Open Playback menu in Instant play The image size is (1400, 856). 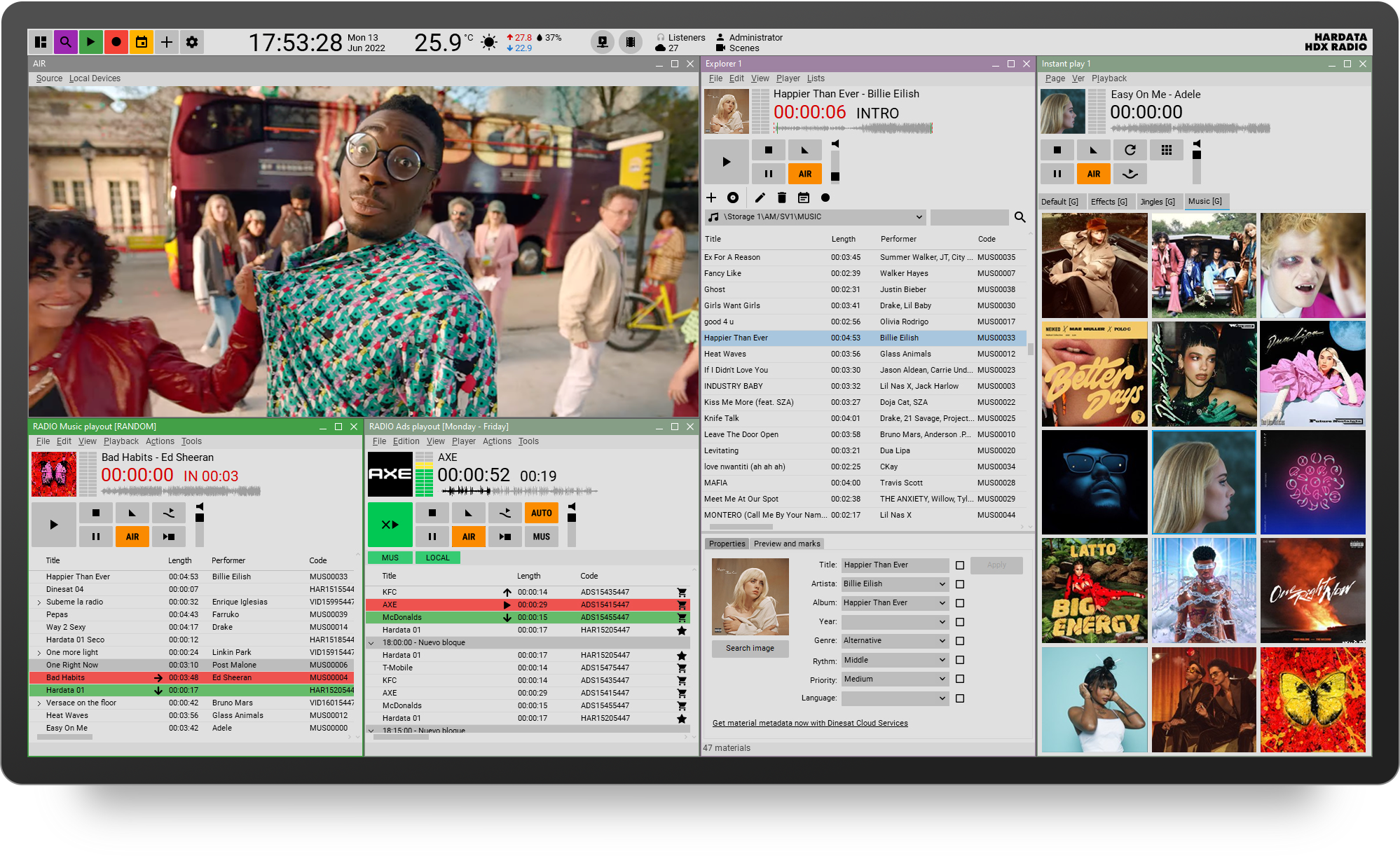click(1109, 78)
